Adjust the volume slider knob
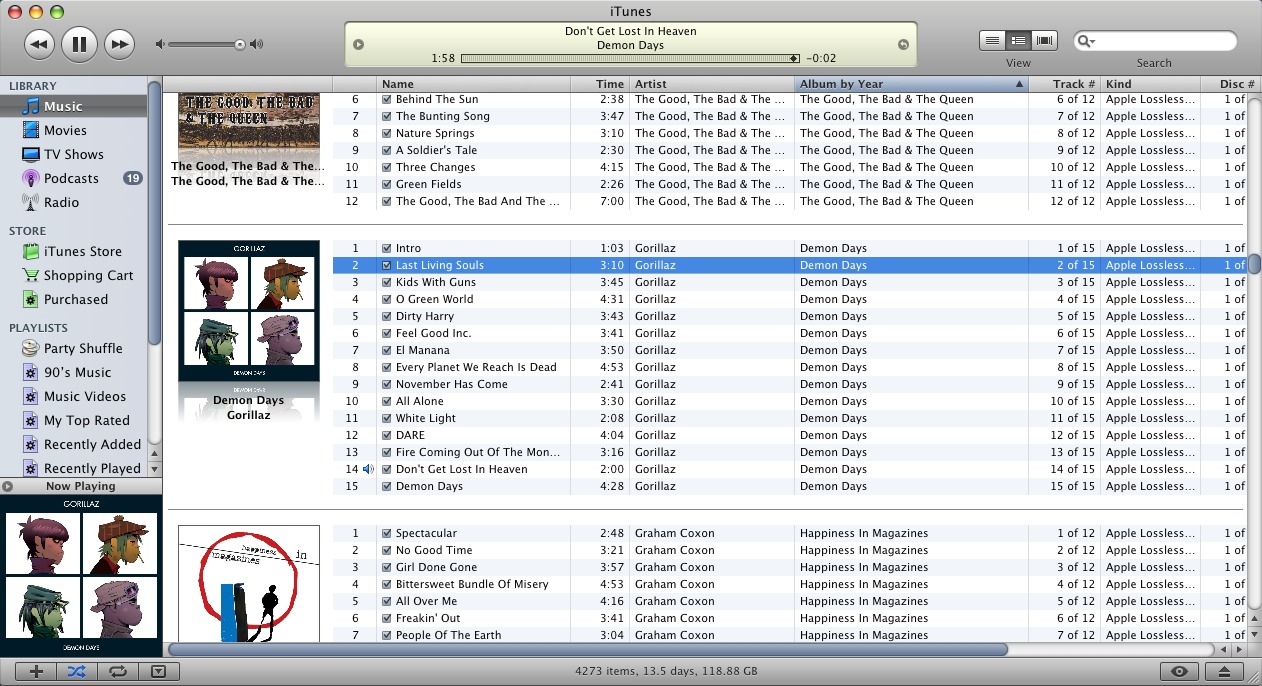Image resolution: width=1262 pixels, height=686 pixels. pos(240,44)
